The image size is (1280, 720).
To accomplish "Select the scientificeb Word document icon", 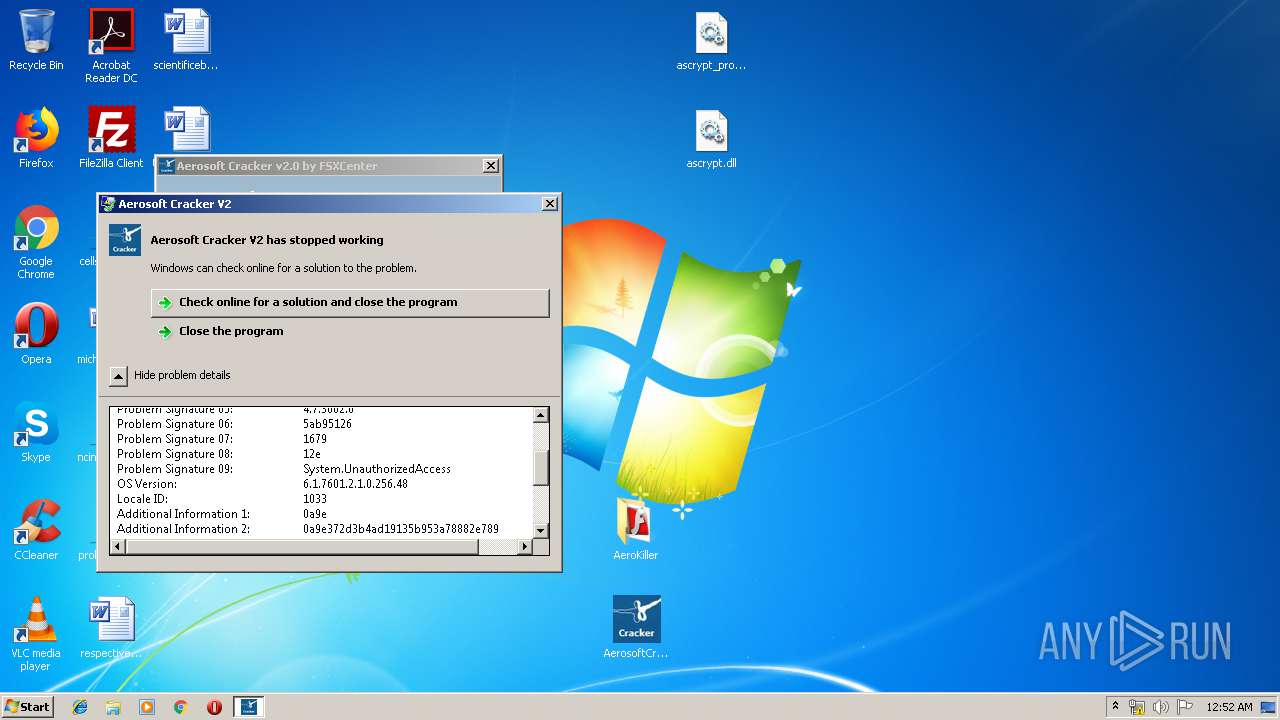I will [x=186, y=40].
